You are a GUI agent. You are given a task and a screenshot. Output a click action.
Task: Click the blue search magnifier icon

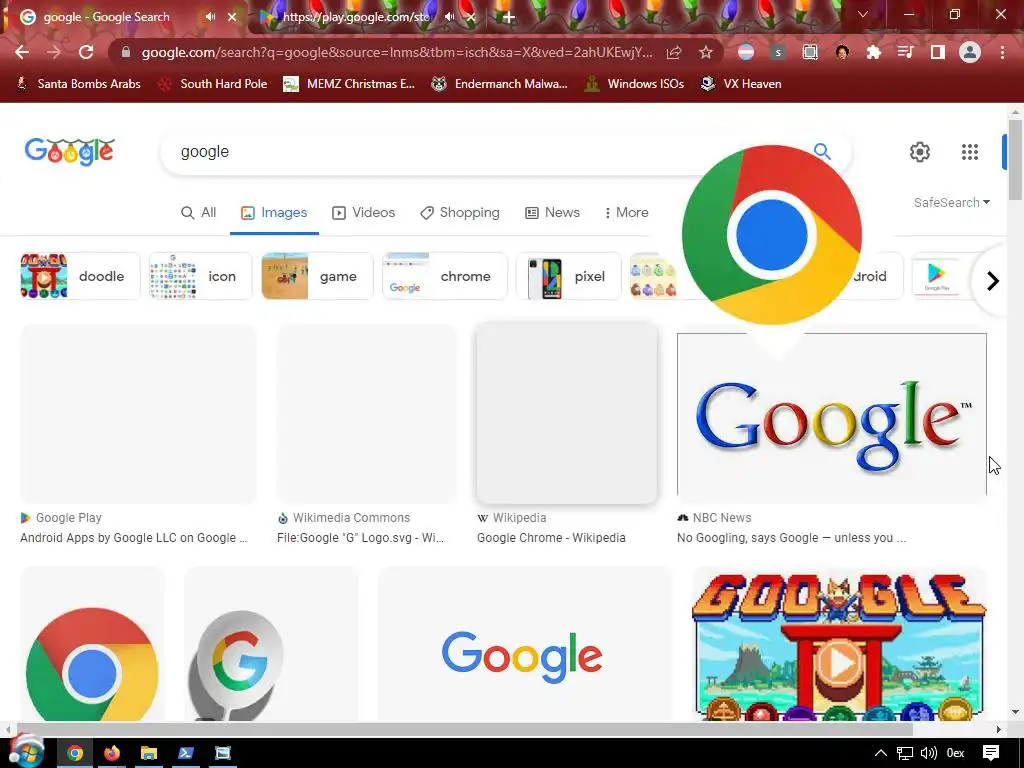pyautogui.click(x=822, y=152)
